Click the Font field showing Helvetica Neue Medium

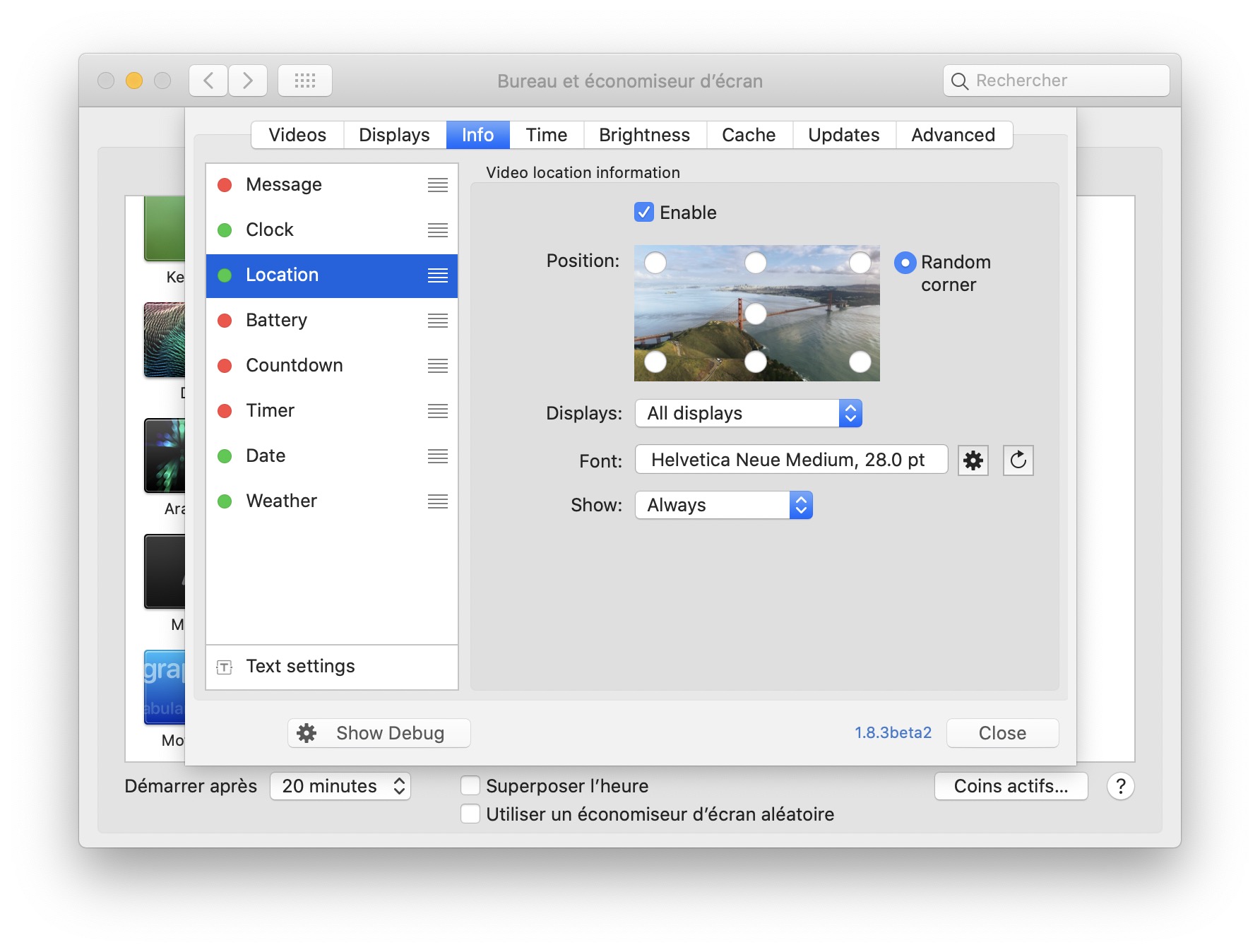coord(791,460)
